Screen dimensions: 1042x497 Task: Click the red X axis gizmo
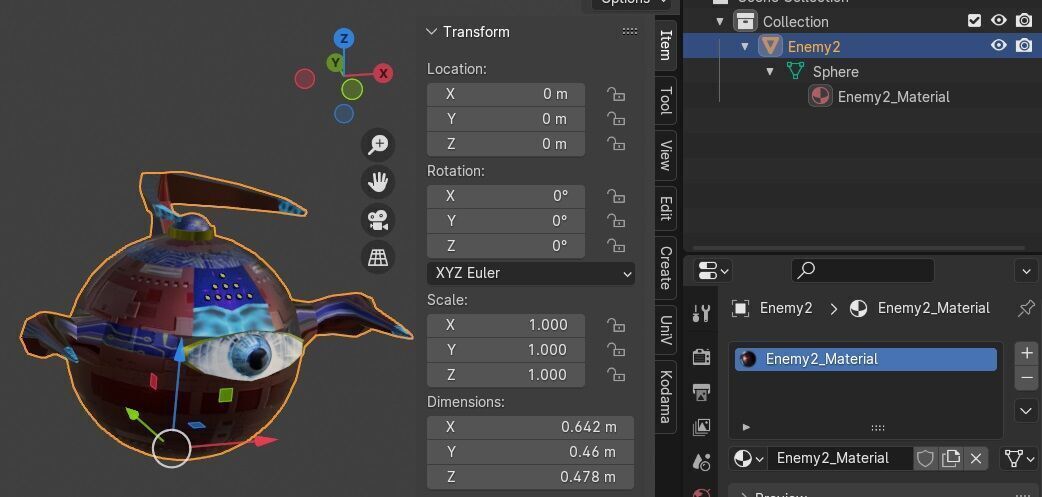pyautogui.click(x=383, y=73)
